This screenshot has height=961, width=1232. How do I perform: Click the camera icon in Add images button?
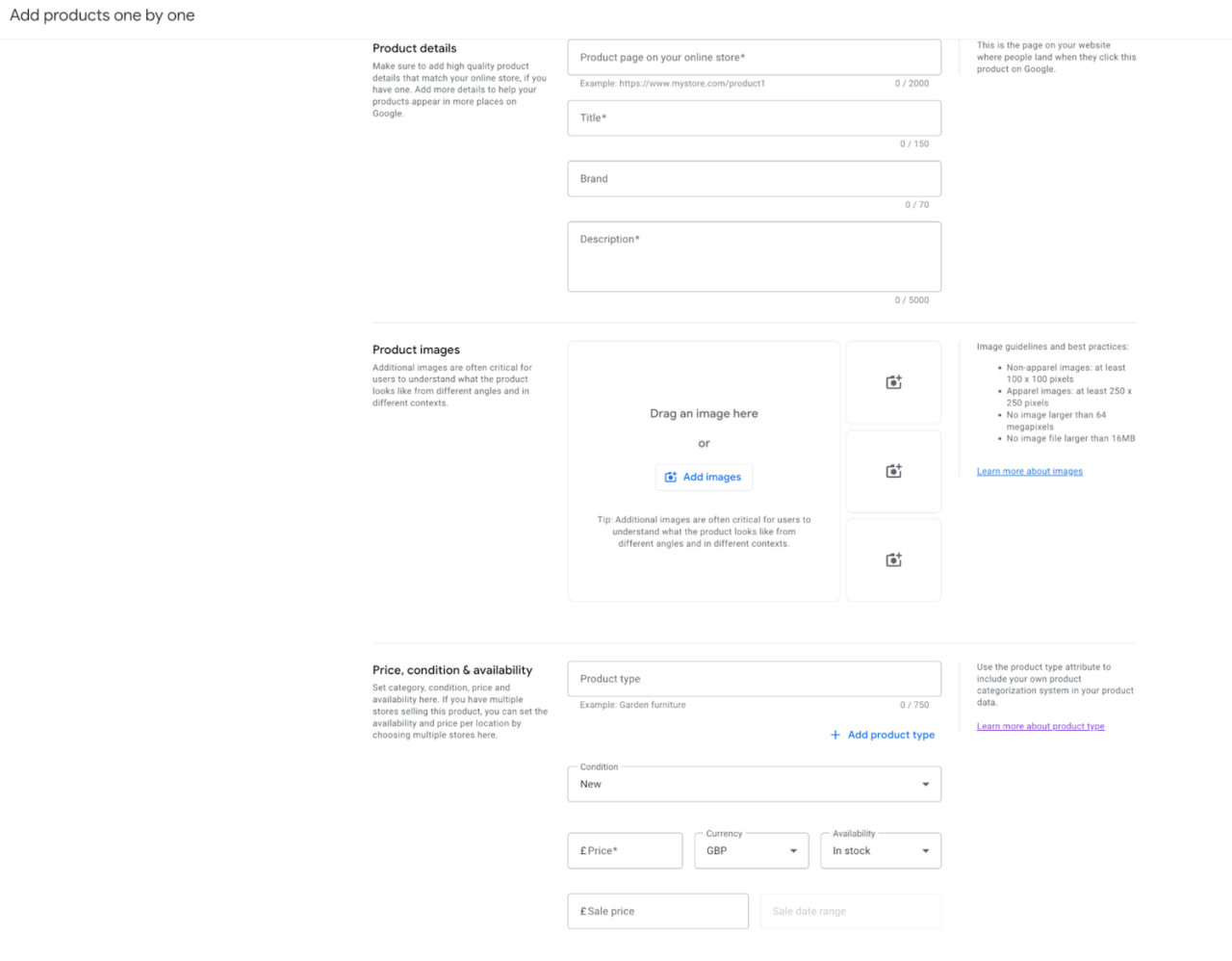pyautogui.click(x=672, y=477)
